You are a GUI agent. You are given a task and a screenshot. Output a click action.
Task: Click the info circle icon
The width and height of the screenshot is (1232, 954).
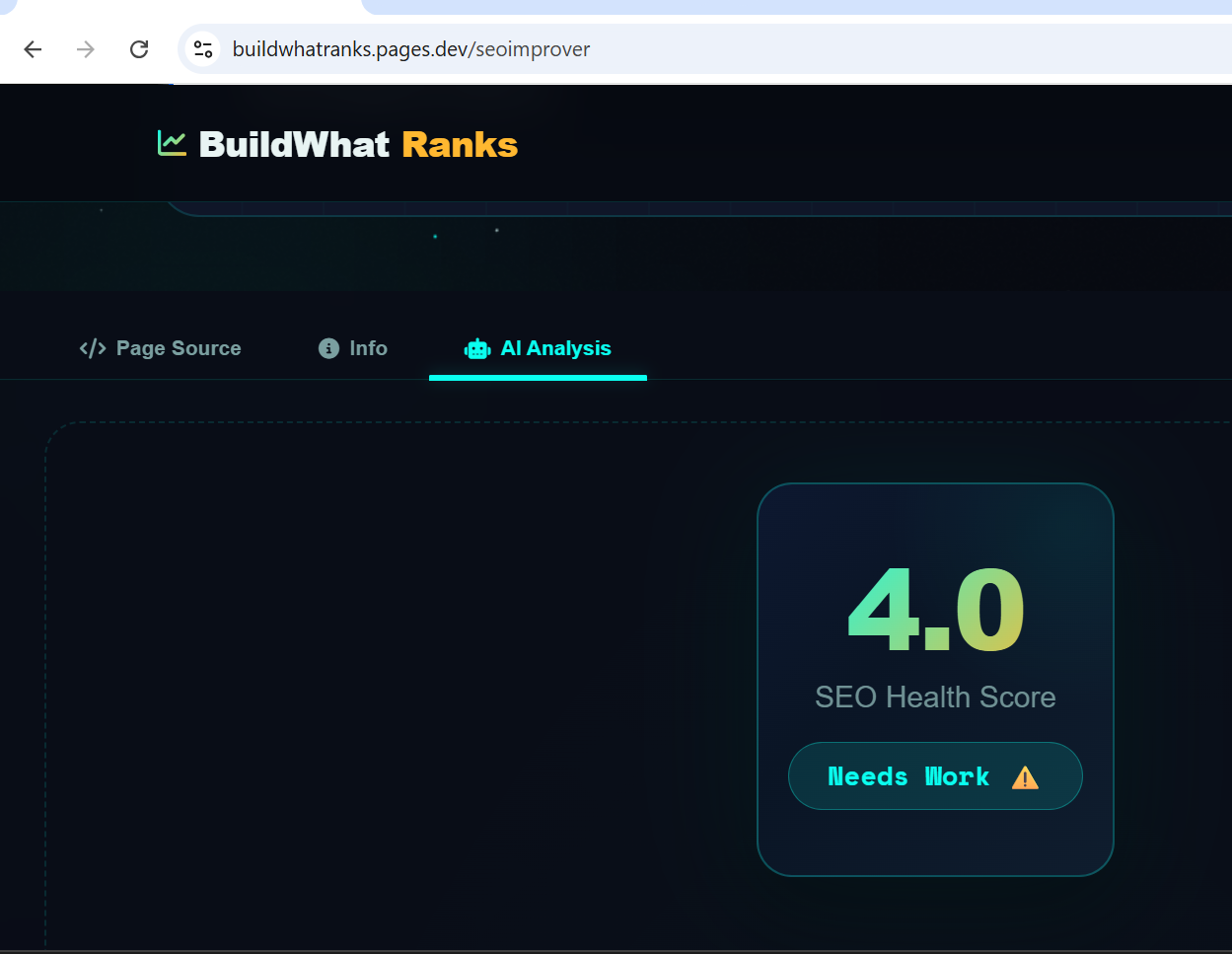pyautogui.click(x=328, y=348)
